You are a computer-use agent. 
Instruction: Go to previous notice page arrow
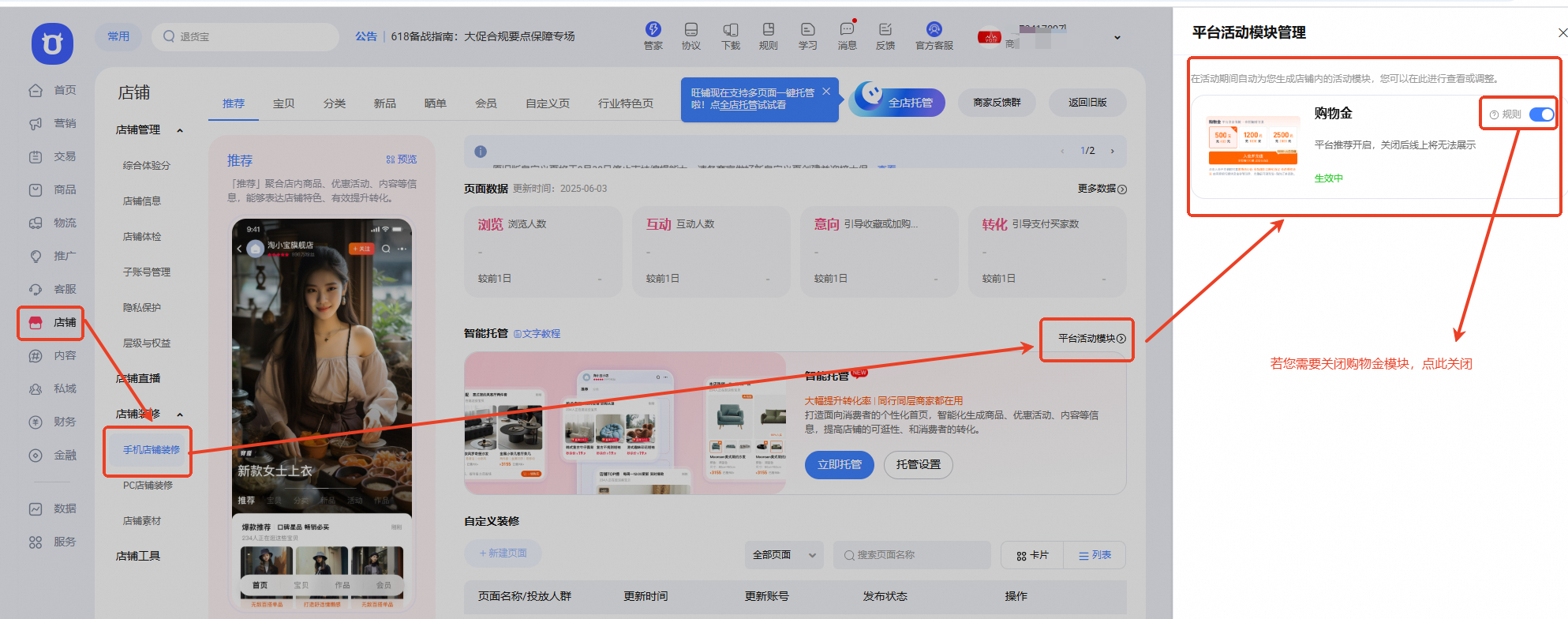pyautogui.click(x=1062, y=151)
